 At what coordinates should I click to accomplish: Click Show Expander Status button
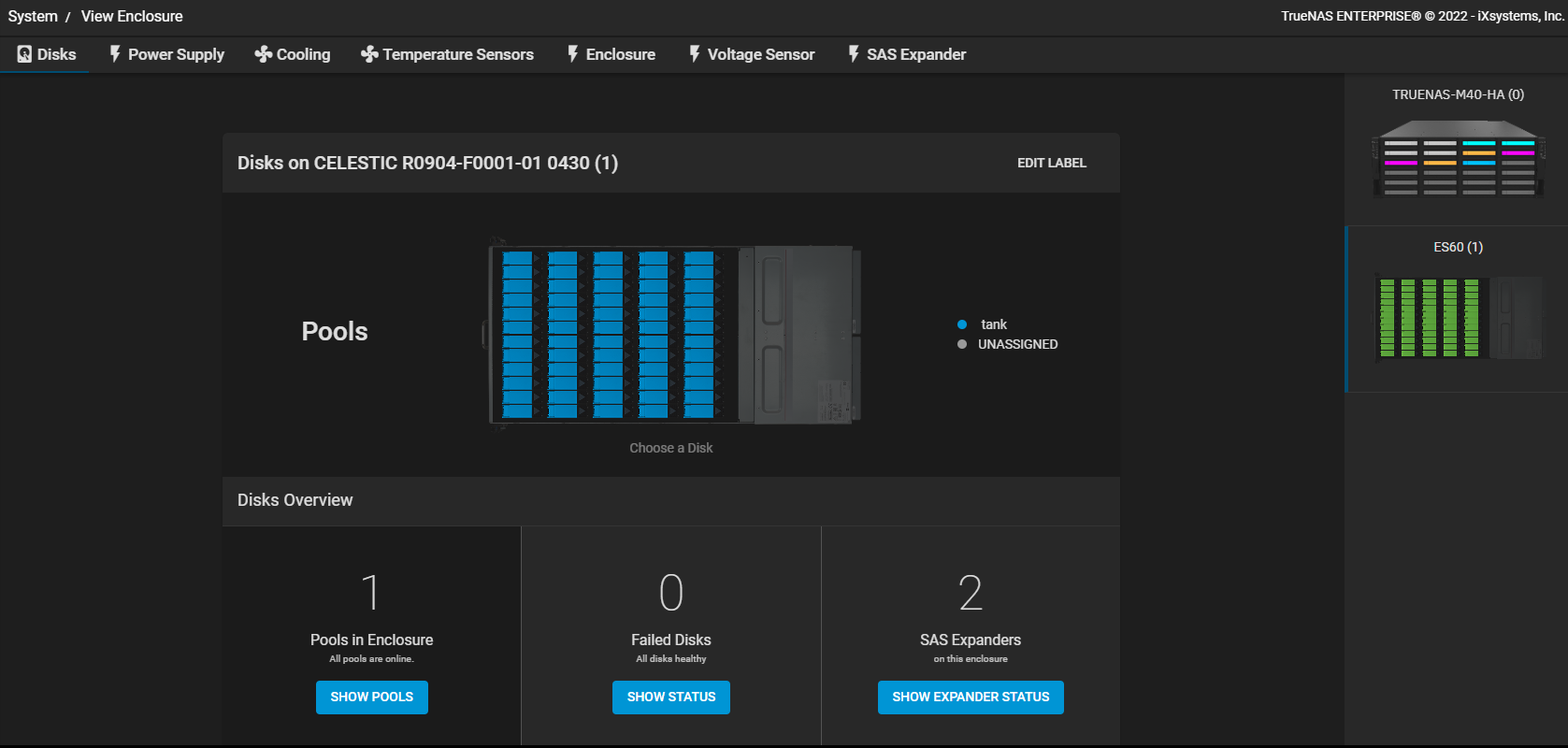[x=970, y=698]
